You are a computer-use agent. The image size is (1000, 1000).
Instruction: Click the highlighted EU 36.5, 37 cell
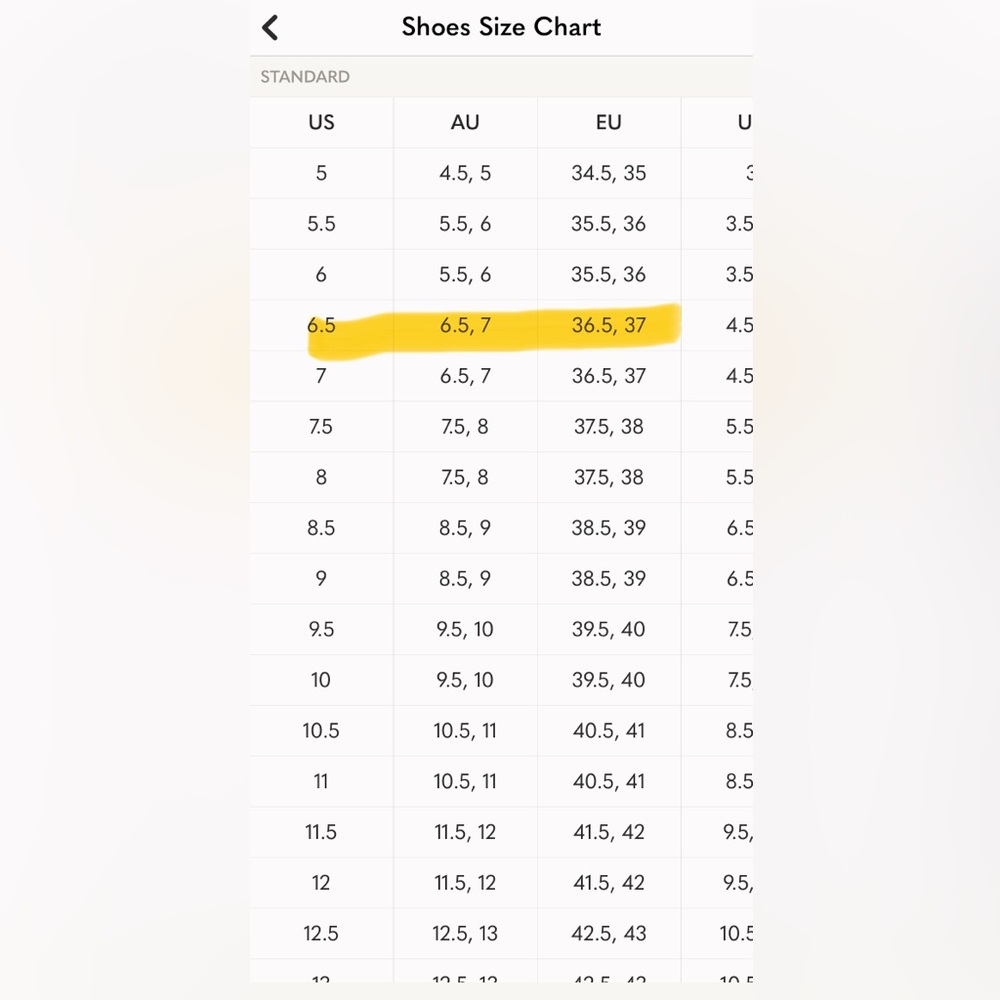tap(608, 325)
